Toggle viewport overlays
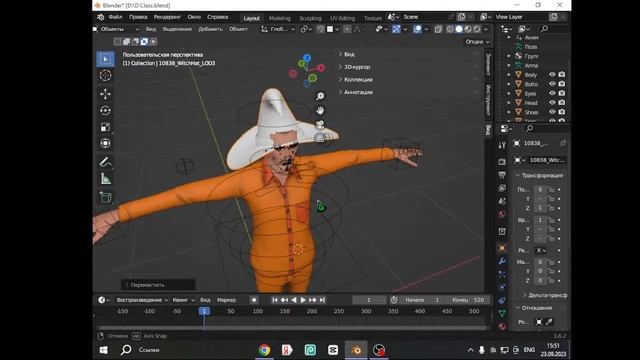Viewport: 640px width, 360px height. click(417, 29)
